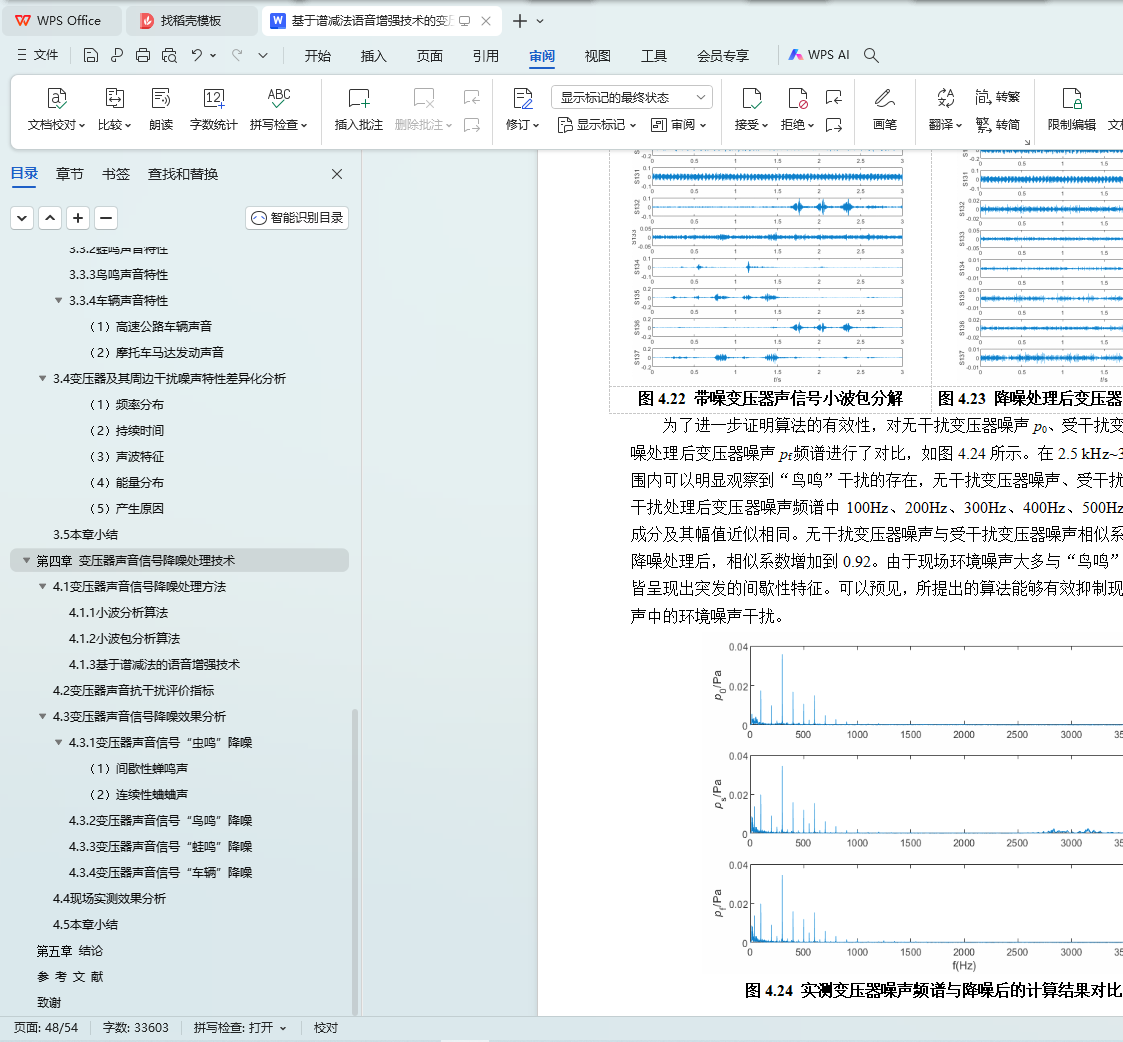Open the 工具 ribbon tab
The image size is (1123, 1042).
[x=654, y=56]
